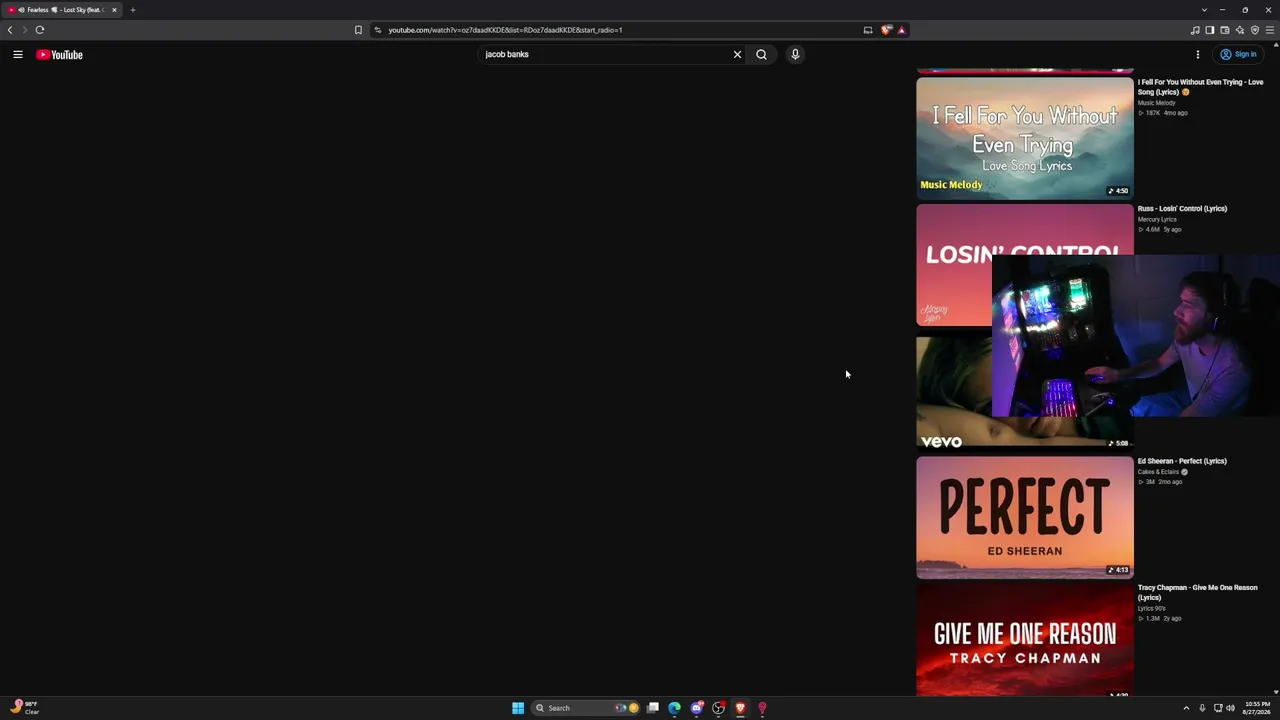The width and height of the screenshot is (1280, 720).
Task: Open the Windows Start menu
Action: coord(518,708)
